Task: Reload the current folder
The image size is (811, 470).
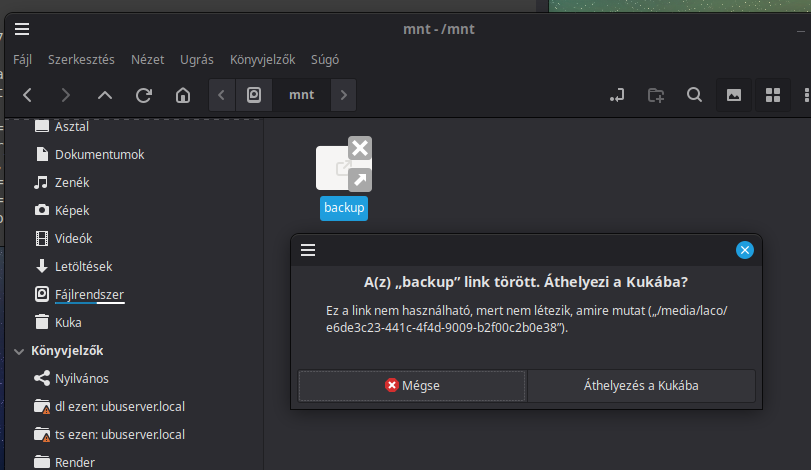Action: point(144,95)
